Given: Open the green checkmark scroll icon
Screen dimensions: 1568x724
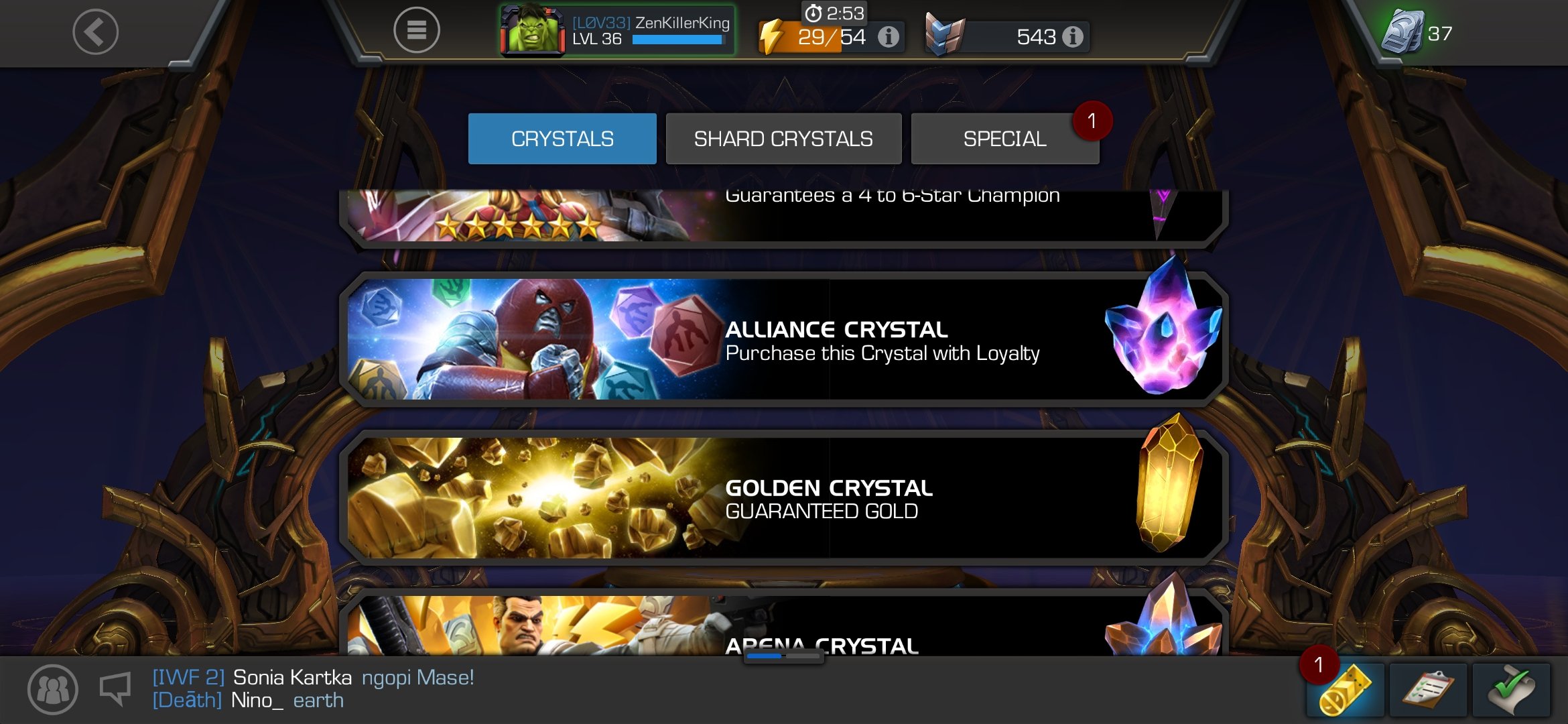Looking at the screenshot, I should click(1511, 690).
